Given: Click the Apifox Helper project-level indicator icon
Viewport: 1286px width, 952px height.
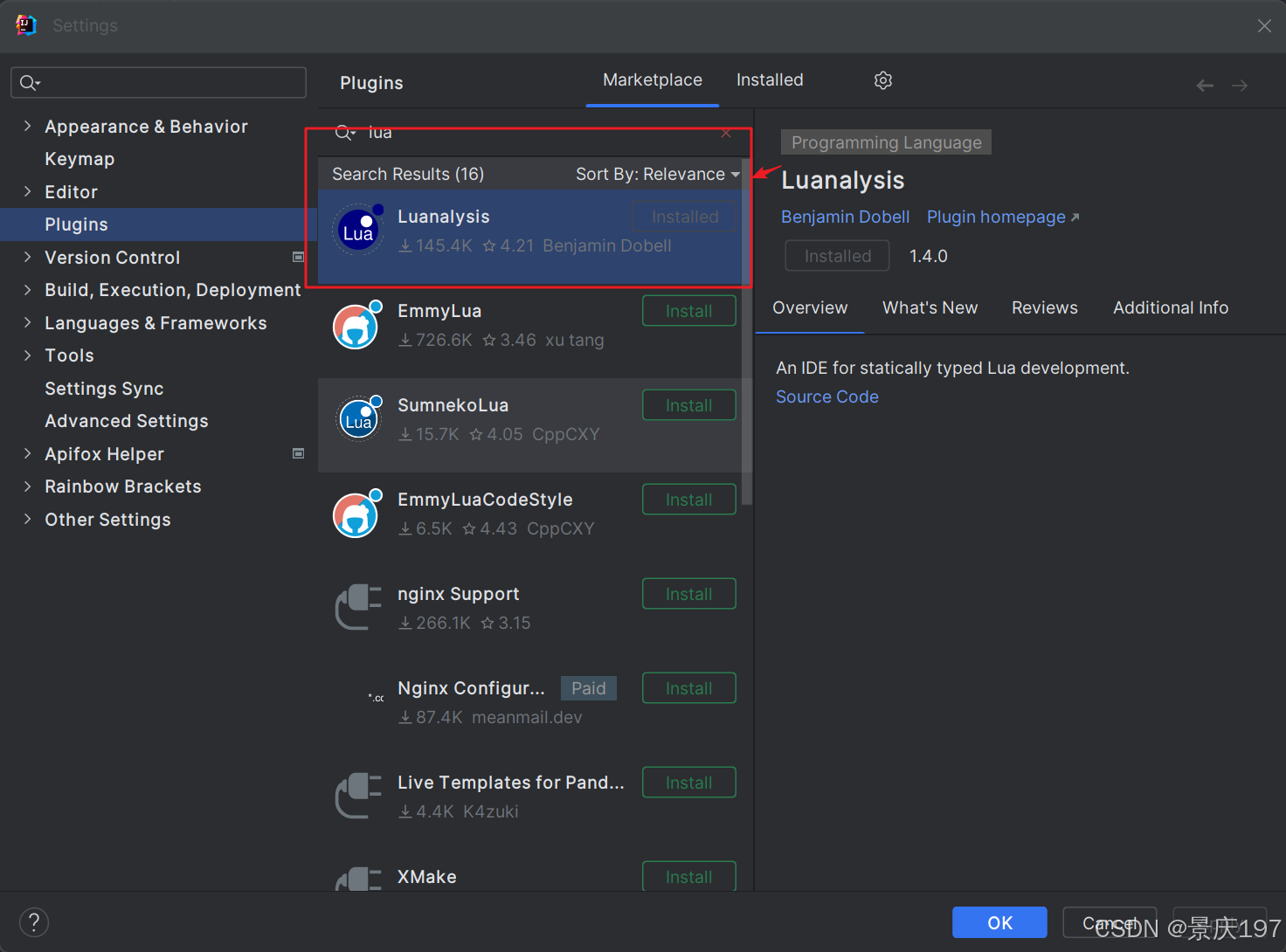Looking at the screenshot, I should pyautogui.click(x=298, y=454).
